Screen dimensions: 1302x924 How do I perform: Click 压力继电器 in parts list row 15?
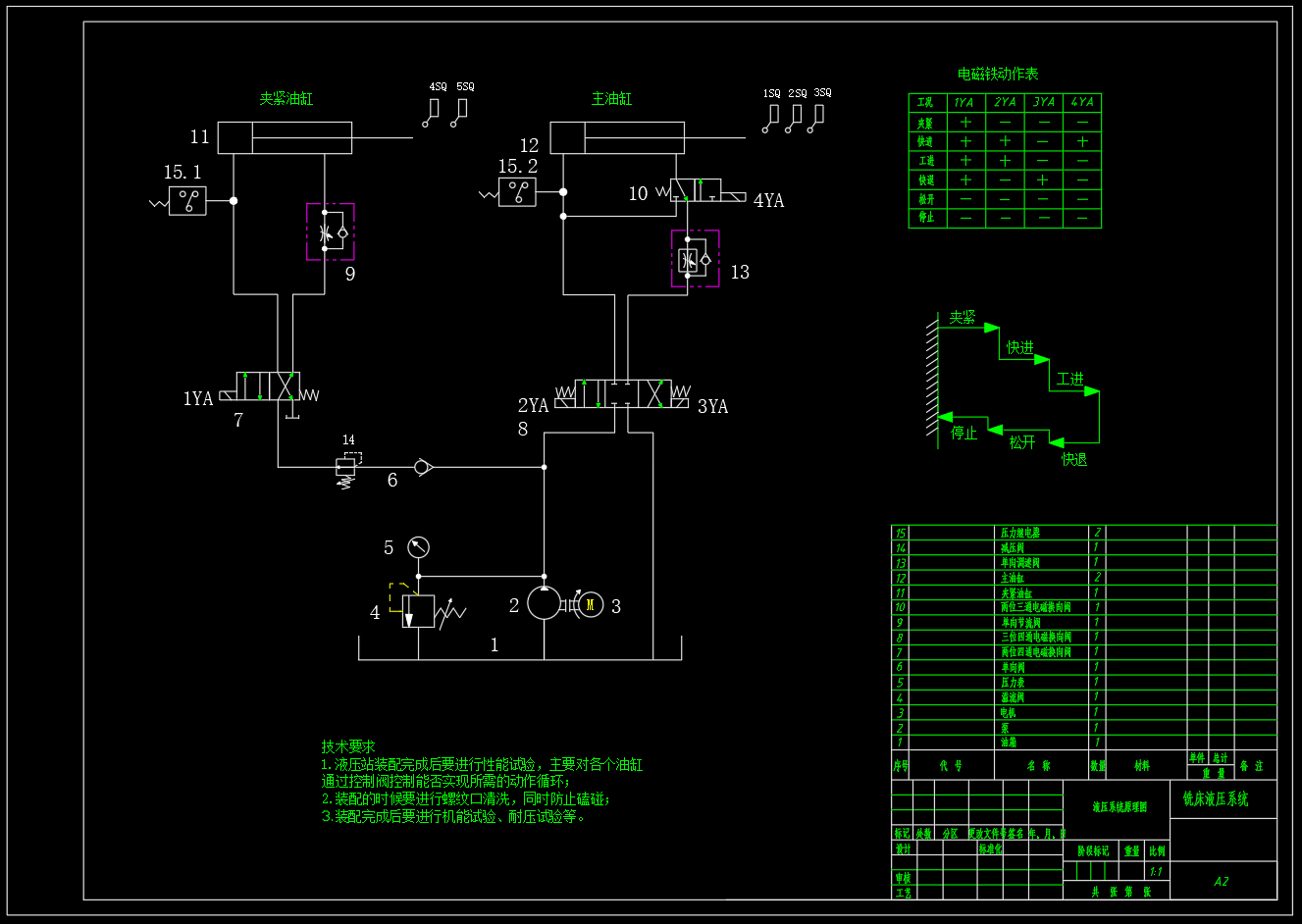tap(1020, 533)
